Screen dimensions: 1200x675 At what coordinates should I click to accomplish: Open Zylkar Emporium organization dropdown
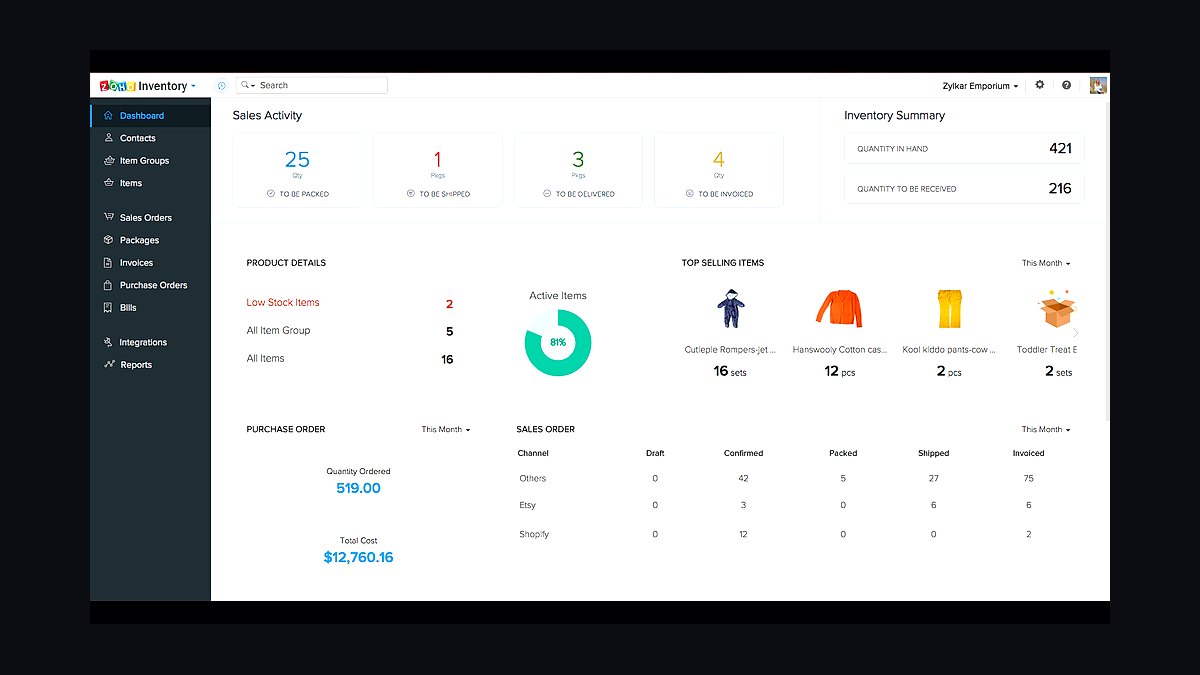980,86
